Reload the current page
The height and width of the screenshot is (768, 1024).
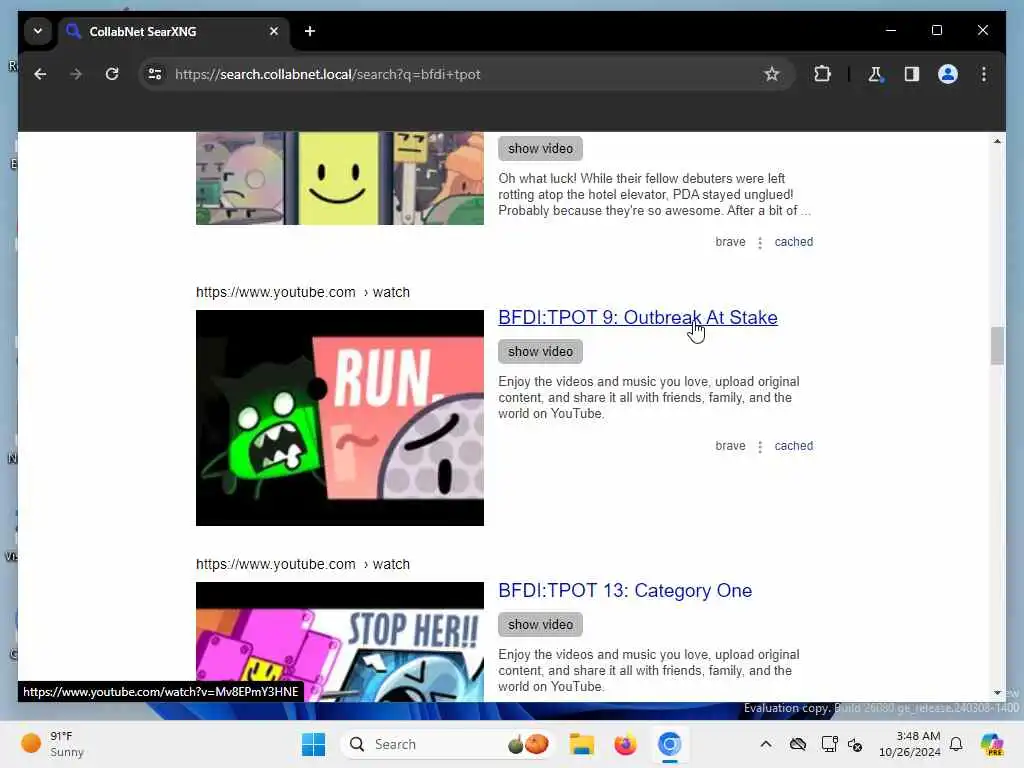112,74
